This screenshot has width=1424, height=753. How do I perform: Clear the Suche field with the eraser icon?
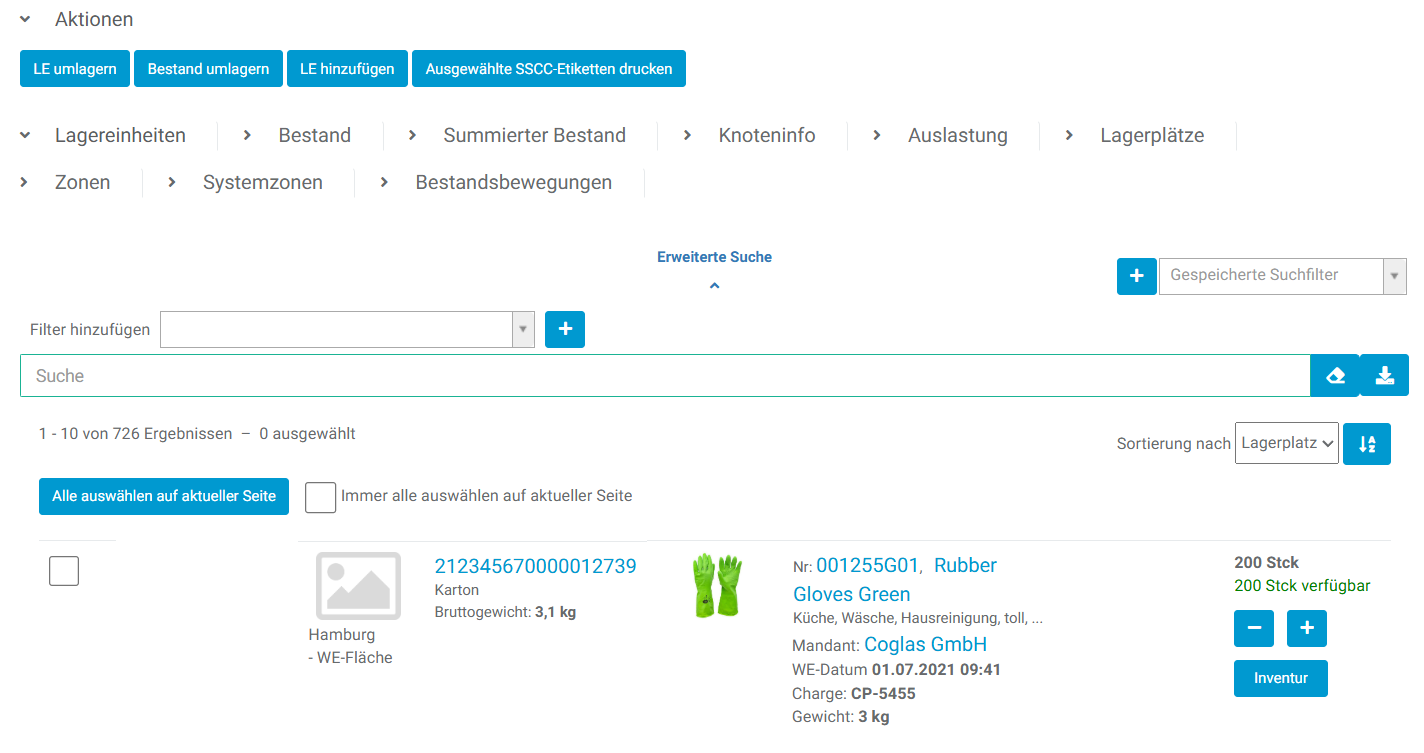pos(1334,375)
